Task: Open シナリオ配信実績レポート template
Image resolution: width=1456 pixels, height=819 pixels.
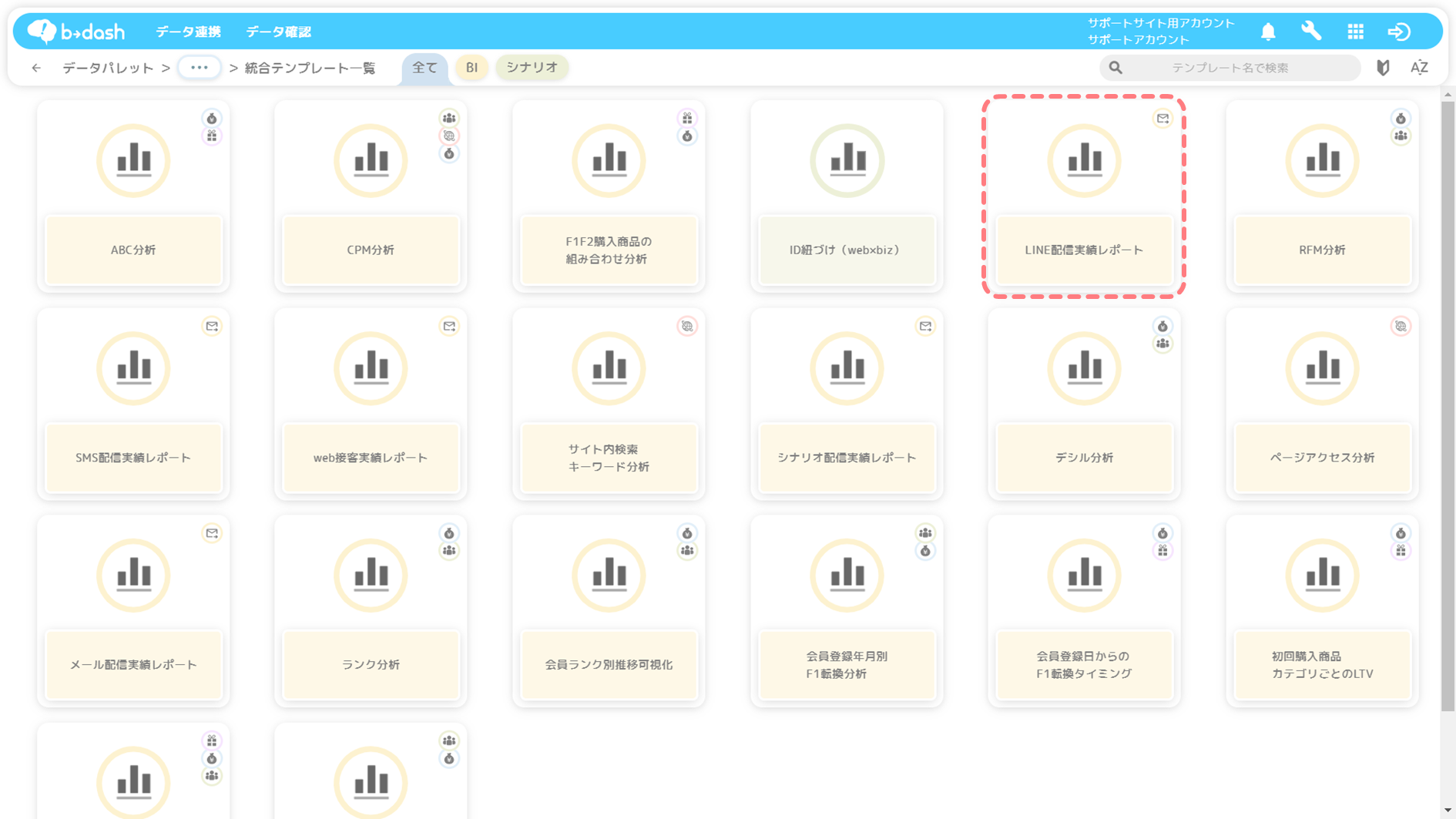Action: [x=847, y=458]
